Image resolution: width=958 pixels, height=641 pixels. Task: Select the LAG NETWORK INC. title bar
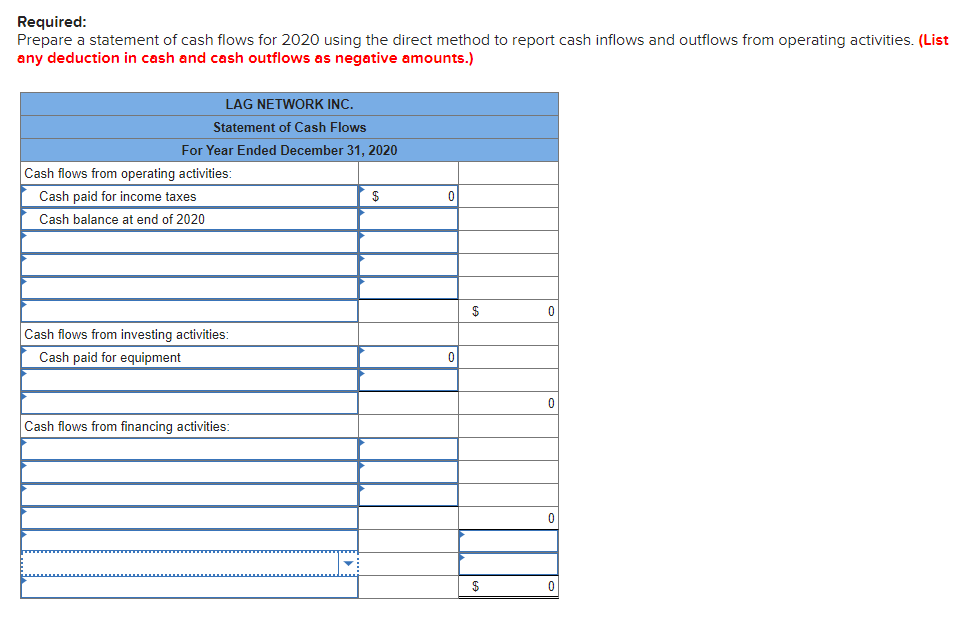click(289, 103)
